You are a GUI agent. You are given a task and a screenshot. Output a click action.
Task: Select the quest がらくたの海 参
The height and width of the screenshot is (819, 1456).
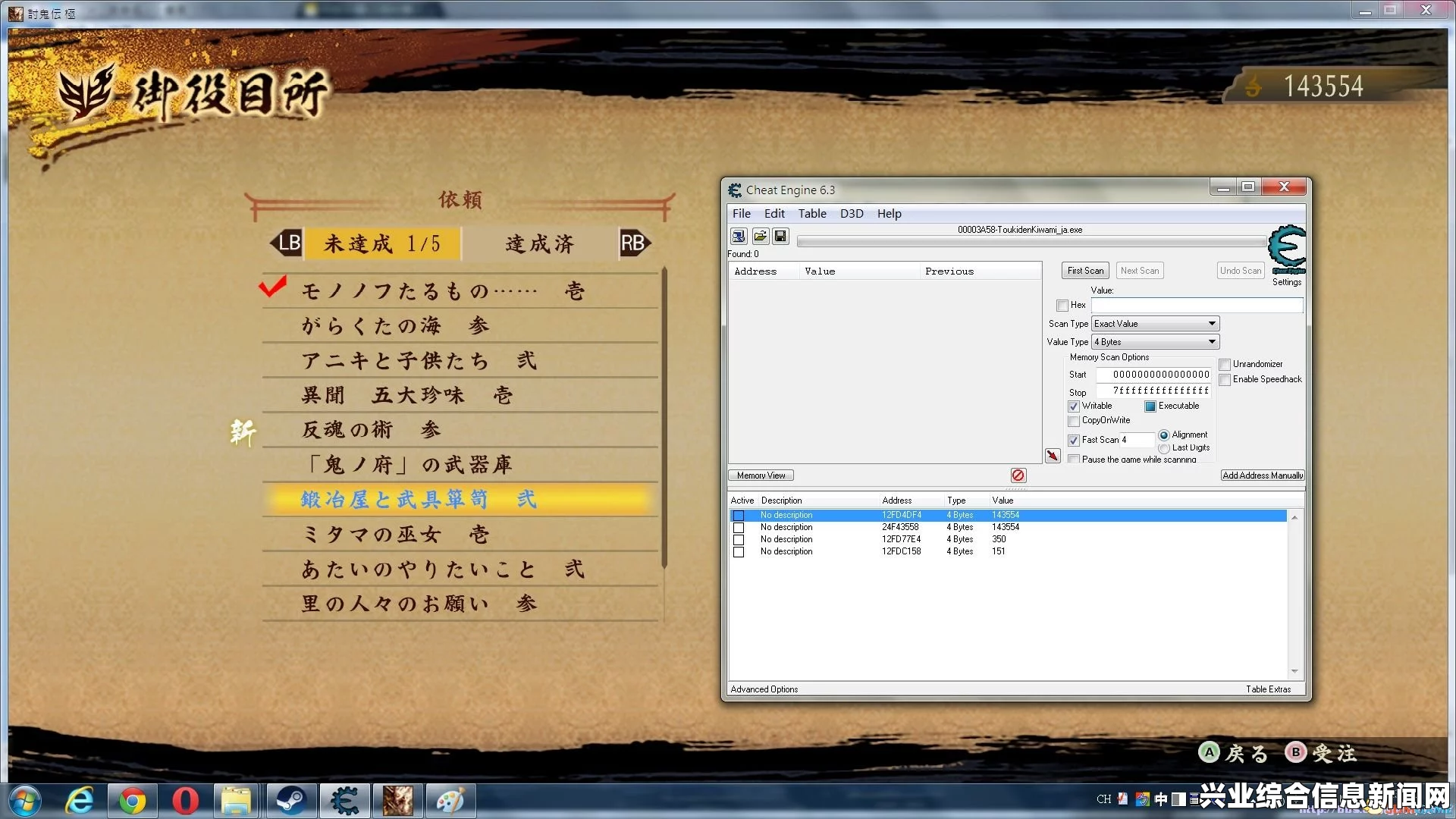point(460,326)
